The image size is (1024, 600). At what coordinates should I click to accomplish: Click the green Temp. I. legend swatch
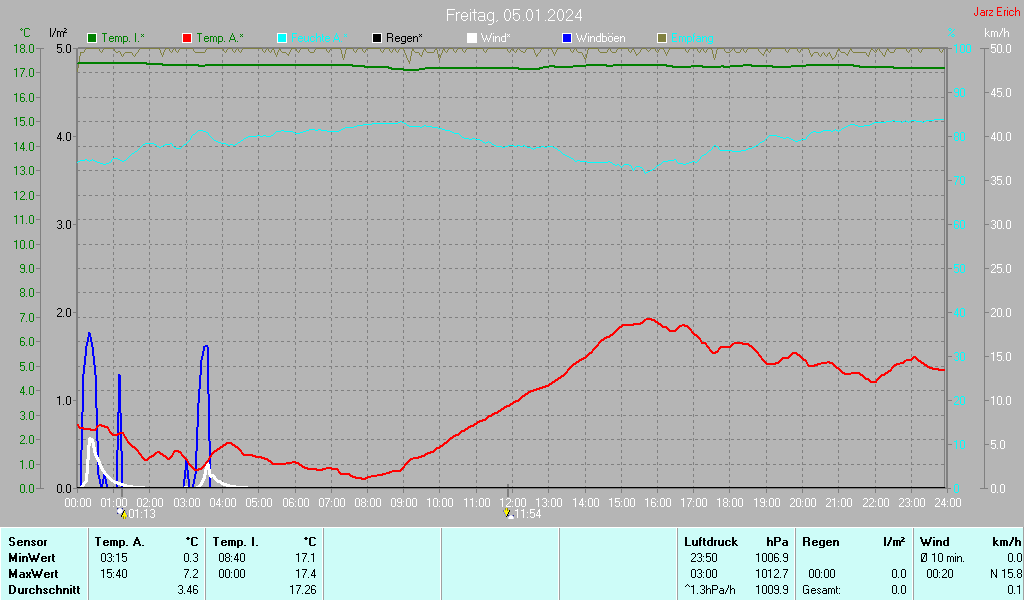(93, 38)
